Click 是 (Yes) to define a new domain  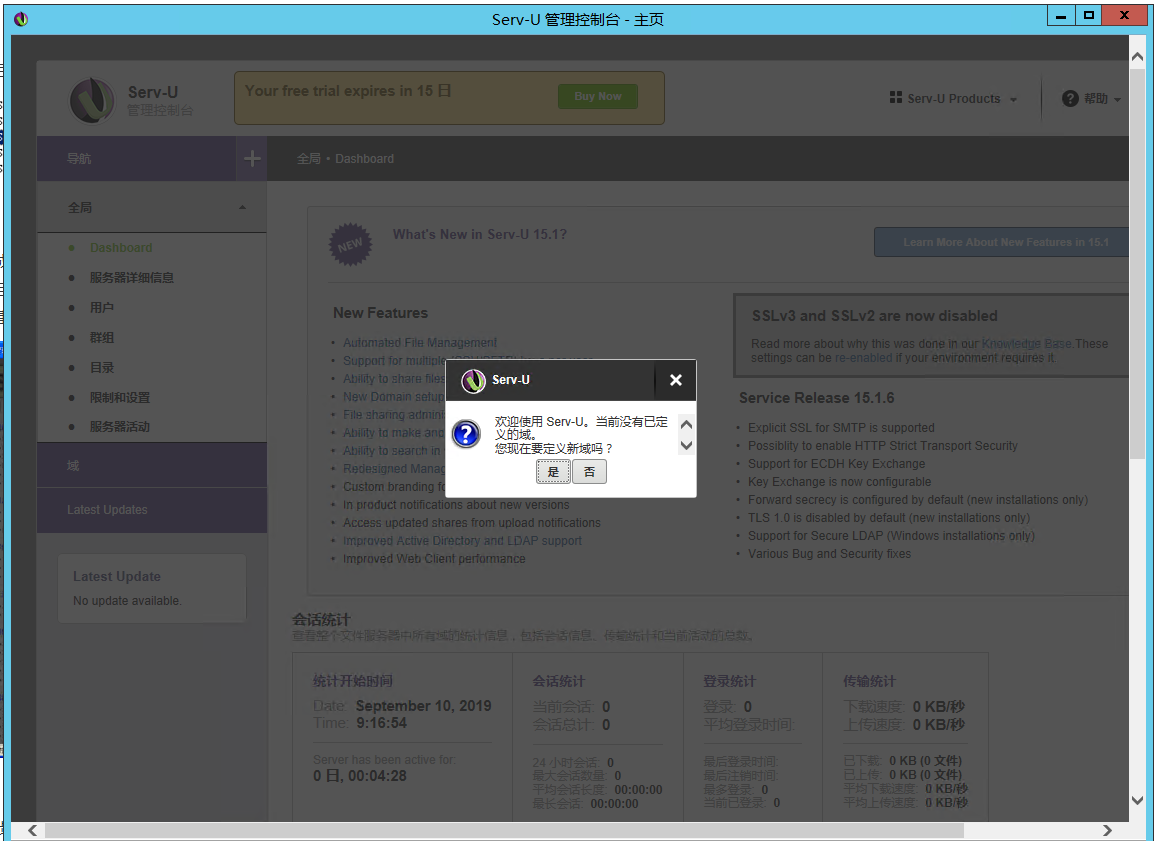tap(553, 472)
